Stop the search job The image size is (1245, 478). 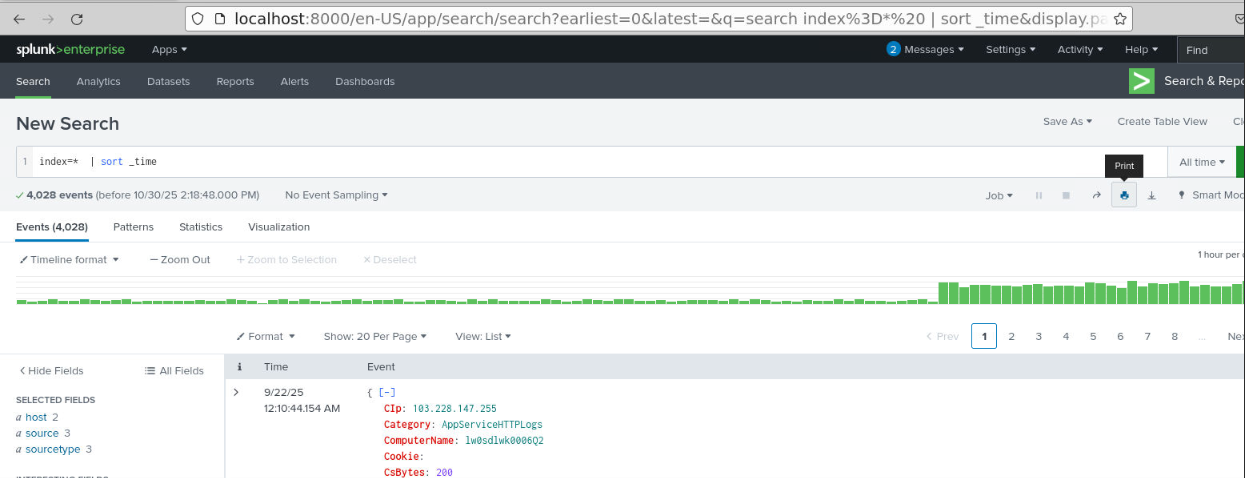[x=1066, y=196]
